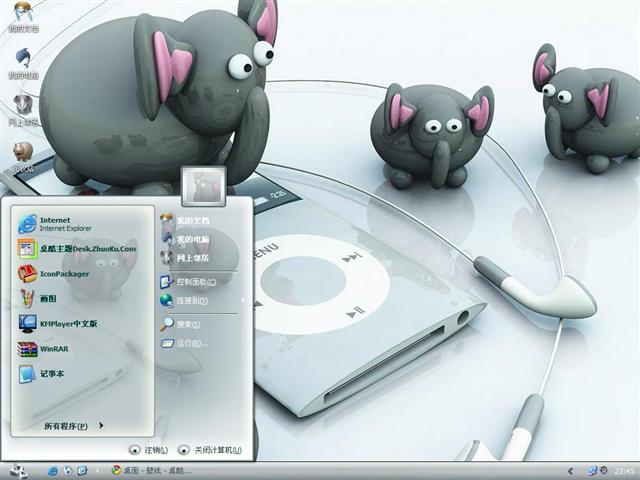The height and width of the screenshot is (480, 640).
Task: Launch Internet Explorer from Quick Launch bar
Action: [x=53, y=471]
